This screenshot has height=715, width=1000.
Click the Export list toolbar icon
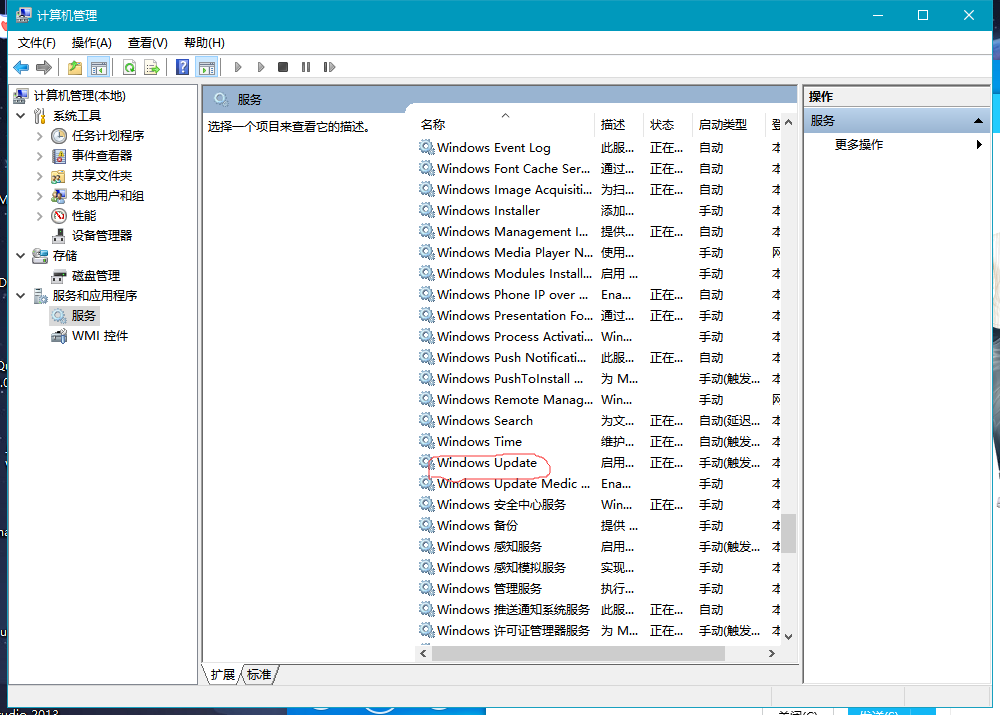tap(152, 67)
